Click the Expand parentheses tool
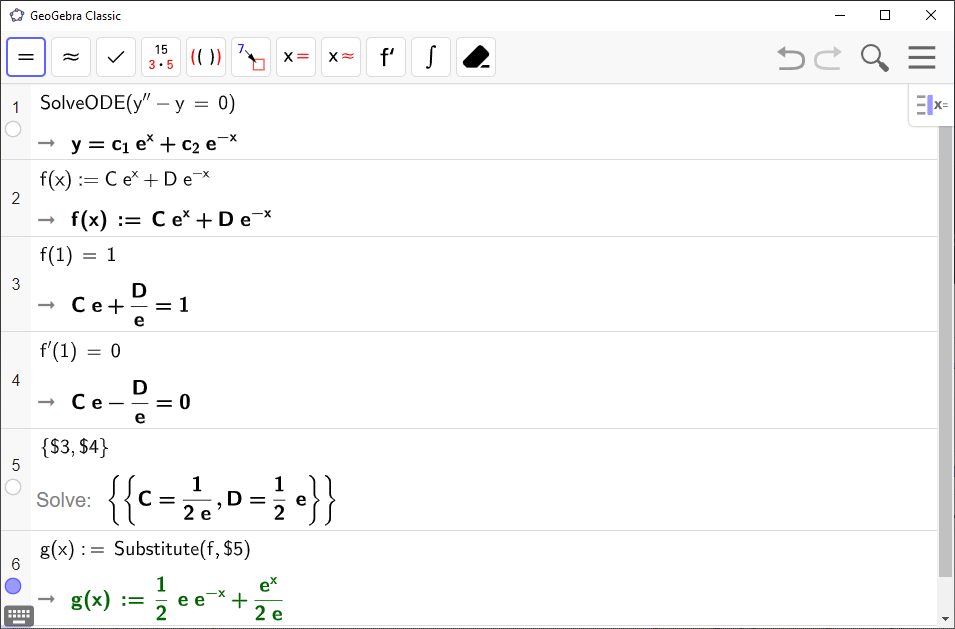This screenshot has width=955, height=629. (206, 57)
